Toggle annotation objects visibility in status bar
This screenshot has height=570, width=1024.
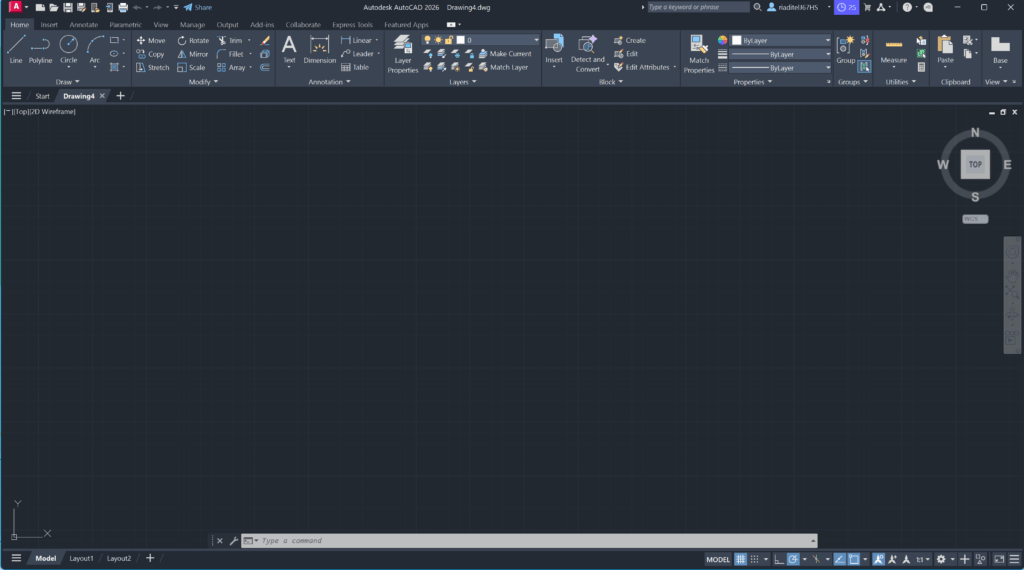[x=878, y=559]
